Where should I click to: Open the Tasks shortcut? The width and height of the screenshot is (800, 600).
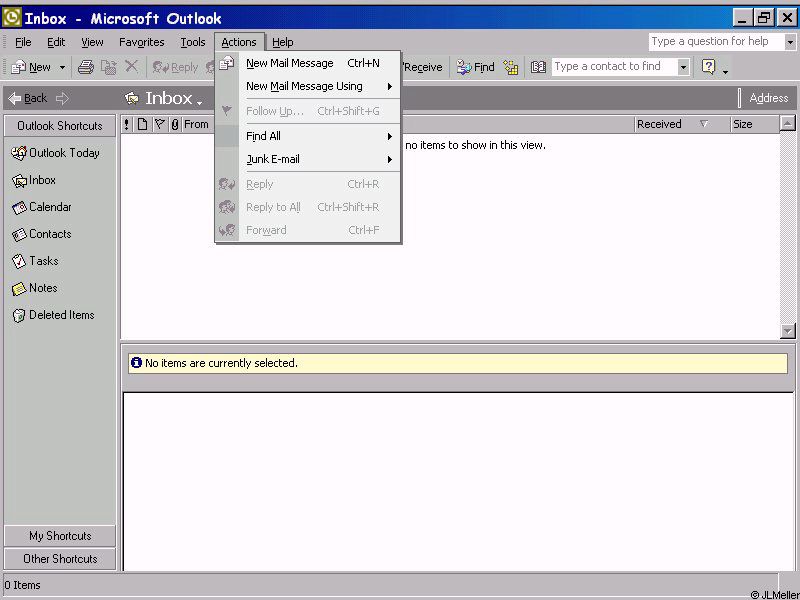coord(35,261)
